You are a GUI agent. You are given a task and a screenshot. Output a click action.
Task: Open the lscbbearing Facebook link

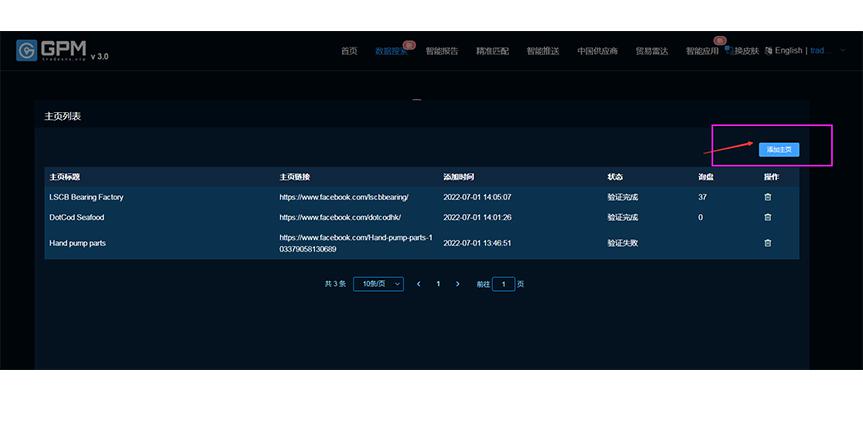click(x=343, y=197)
